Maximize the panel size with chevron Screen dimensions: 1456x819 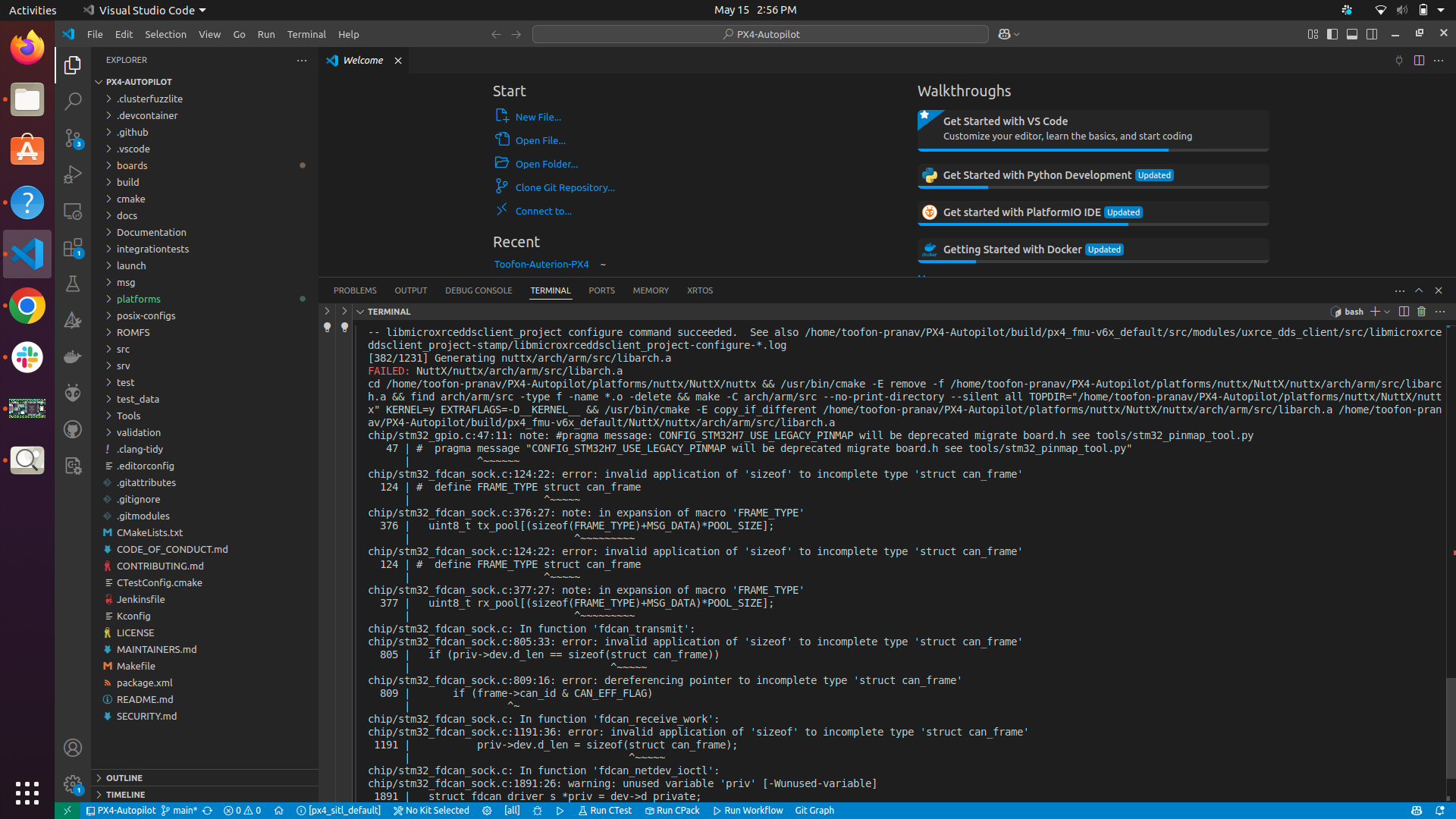tap(1419, 290)
